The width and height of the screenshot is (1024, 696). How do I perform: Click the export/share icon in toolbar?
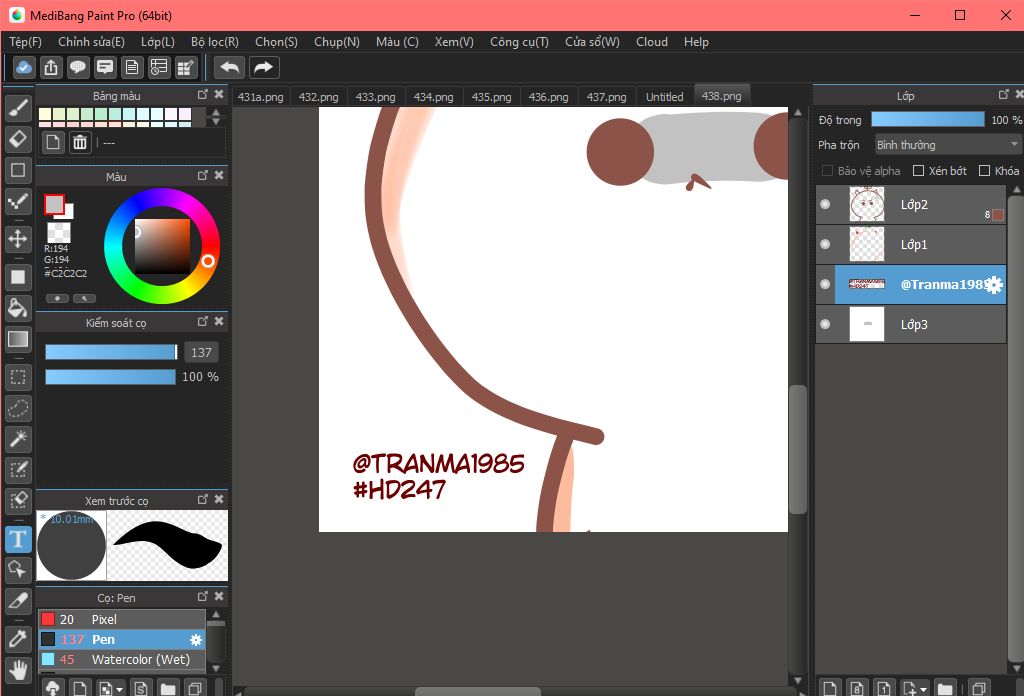click(x=51, y=67)
